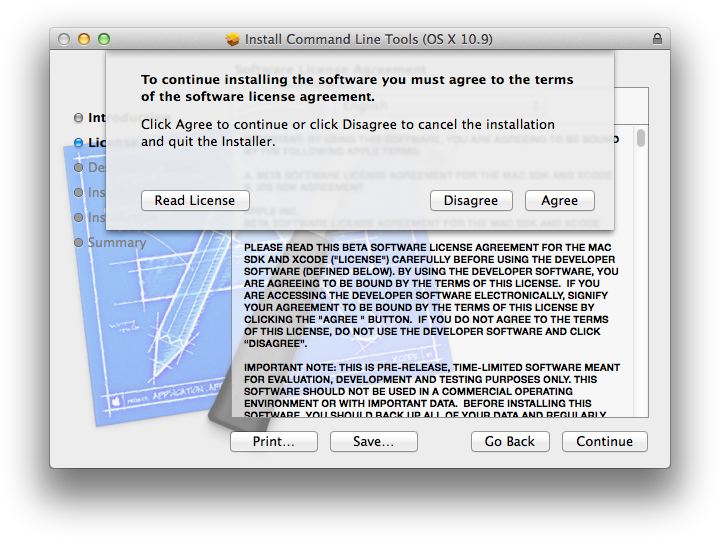Viewport: 719px width, 539px height.
Task: Click the 'PLEASE READ THIS BETA SOFTWARE' paragraph
Action: (431, 295)
